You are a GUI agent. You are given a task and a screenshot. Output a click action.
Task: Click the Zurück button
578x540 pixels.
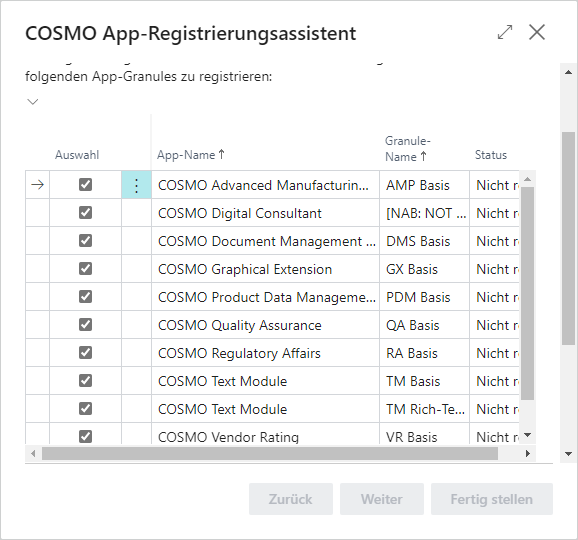(x=291, y=499)
